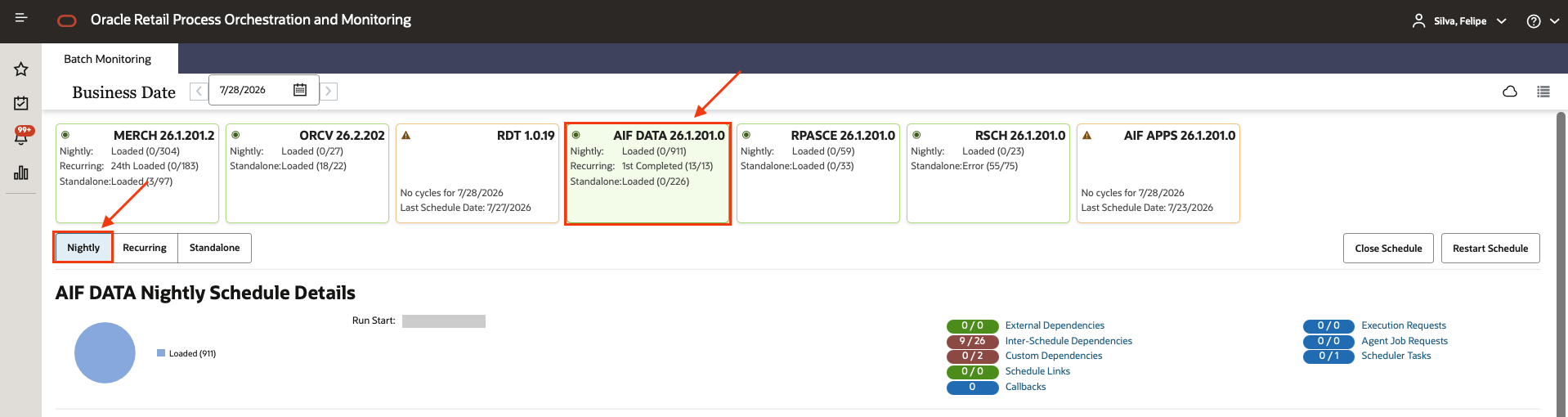Open the help question mark icon
This screenshot has width=1568, height=417.
coord(1534,21)
